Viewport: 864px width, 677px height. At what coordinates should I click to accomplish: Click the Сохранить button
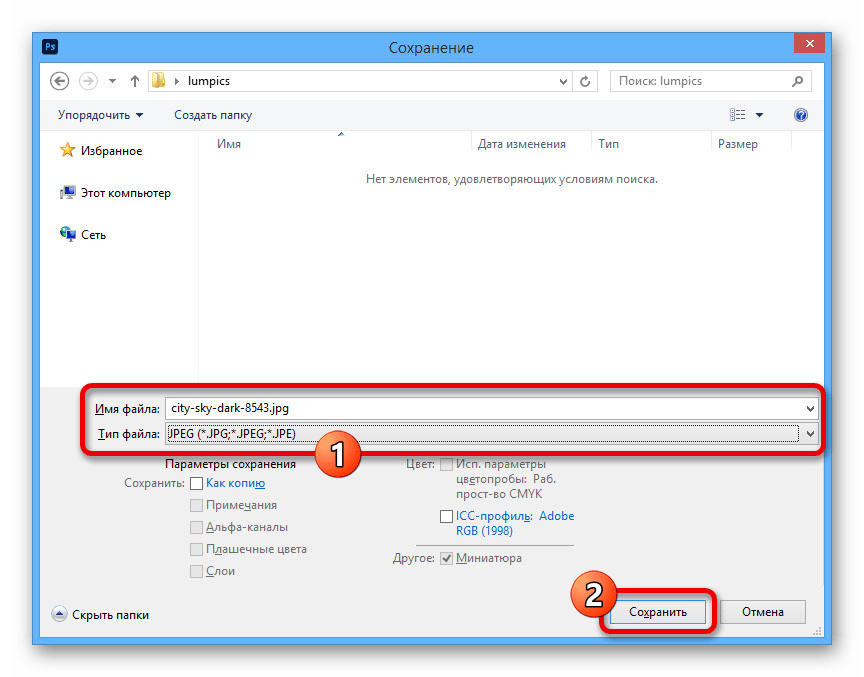(x=658, y=612)
